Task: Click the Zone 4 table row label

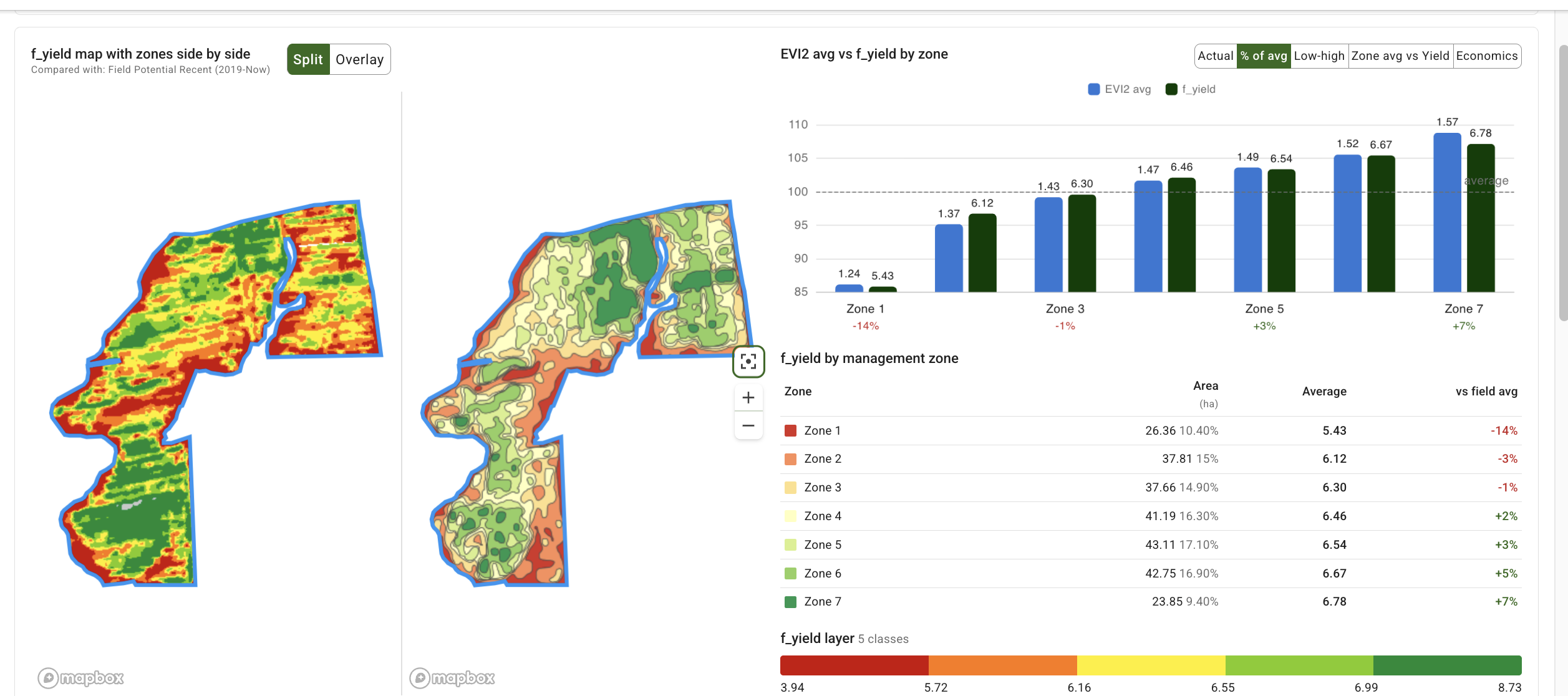Action: click(823, 516)
